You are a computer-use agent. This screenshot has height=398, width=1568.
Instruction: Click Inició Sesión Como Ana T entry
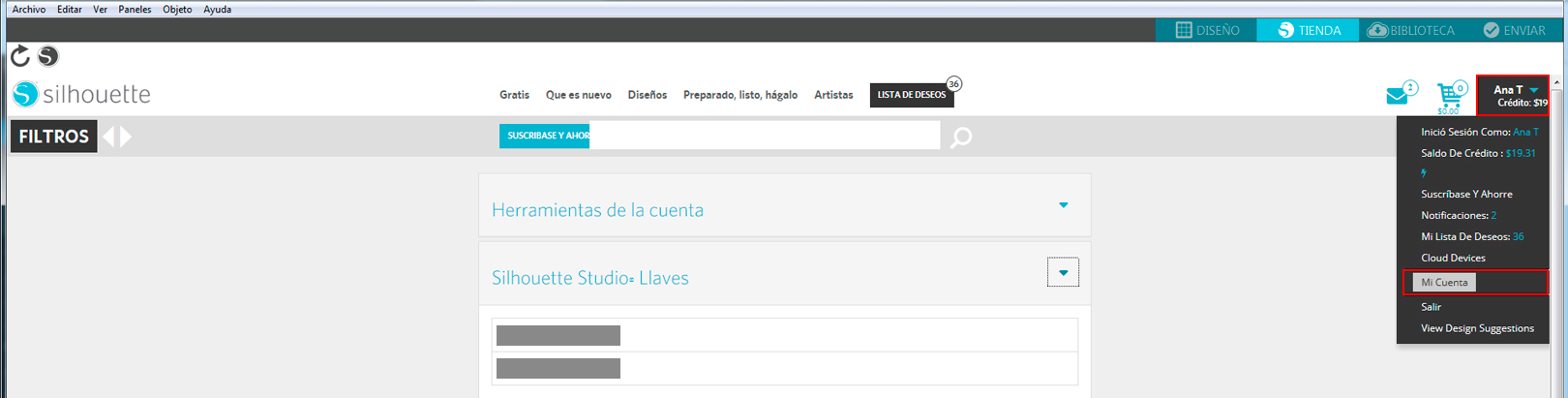click(x=1479, y=132)
